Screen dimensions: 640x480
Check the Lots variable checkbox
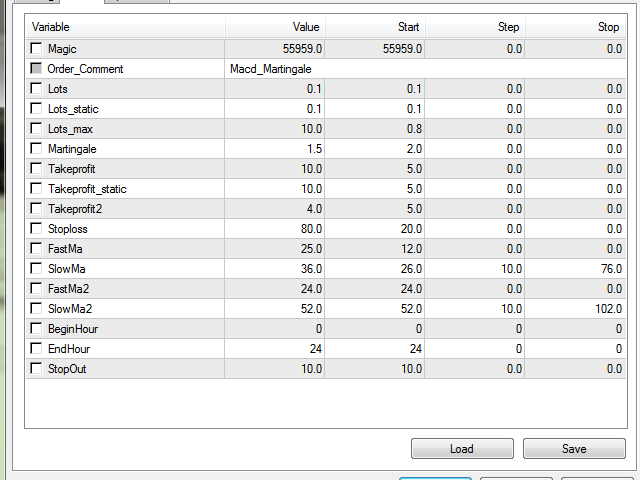click(x=36, y=88)
